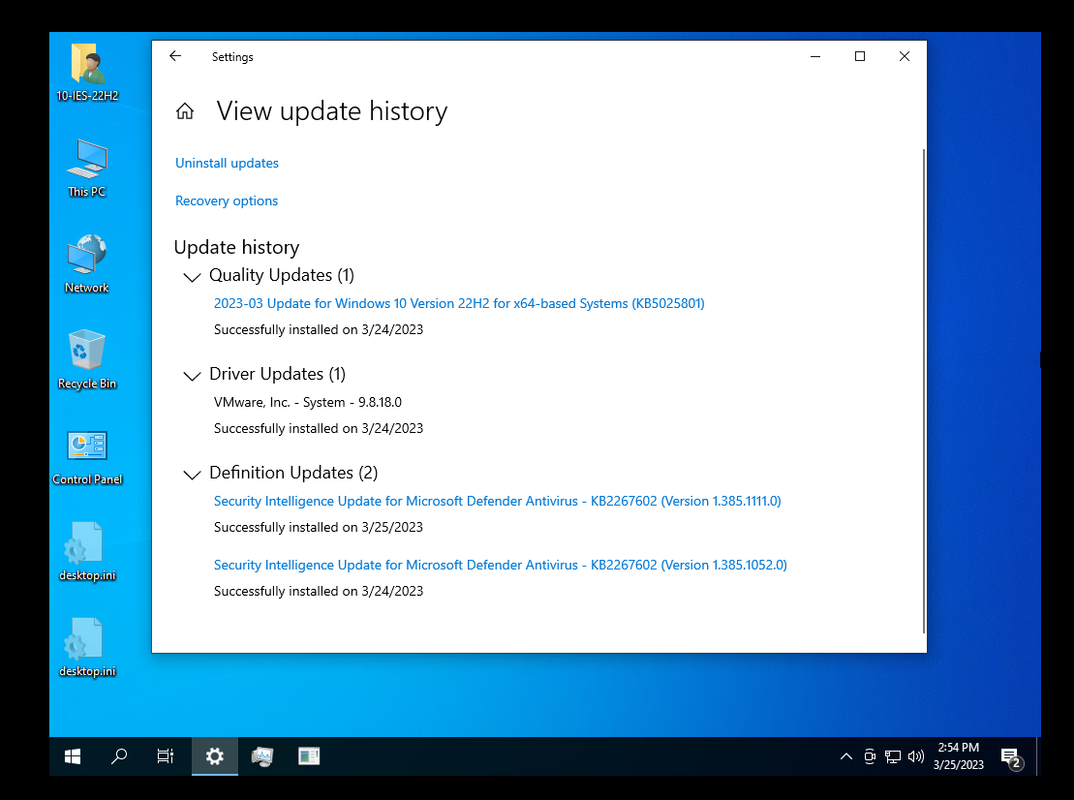Maximize the Settings window

pyautogui.click(x=860, y=56)
